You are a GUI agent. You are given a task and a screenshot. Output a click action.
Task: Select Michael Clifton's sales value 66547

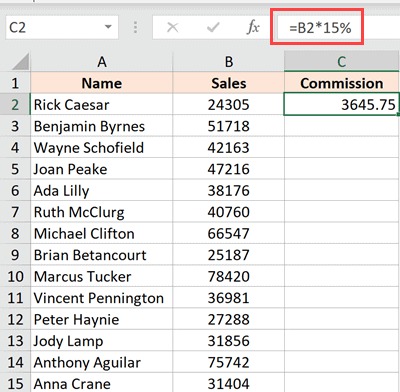229,233
